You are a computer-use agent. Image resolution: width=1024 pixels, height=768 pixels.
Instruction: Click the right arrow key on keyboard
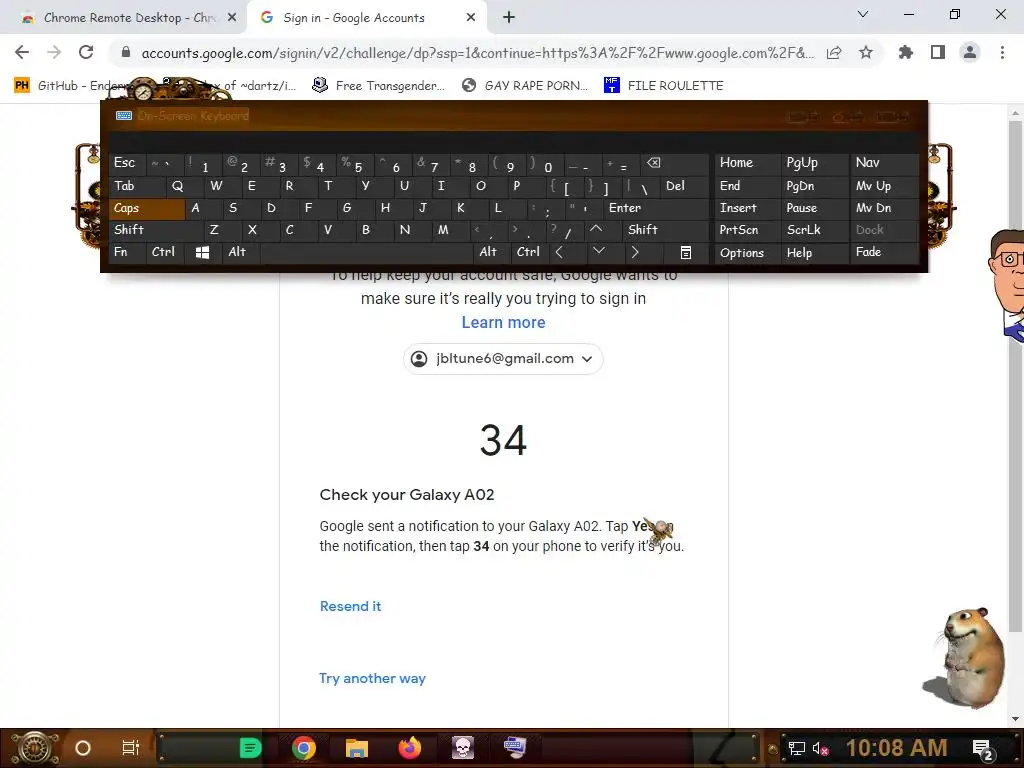click(634, 252)
